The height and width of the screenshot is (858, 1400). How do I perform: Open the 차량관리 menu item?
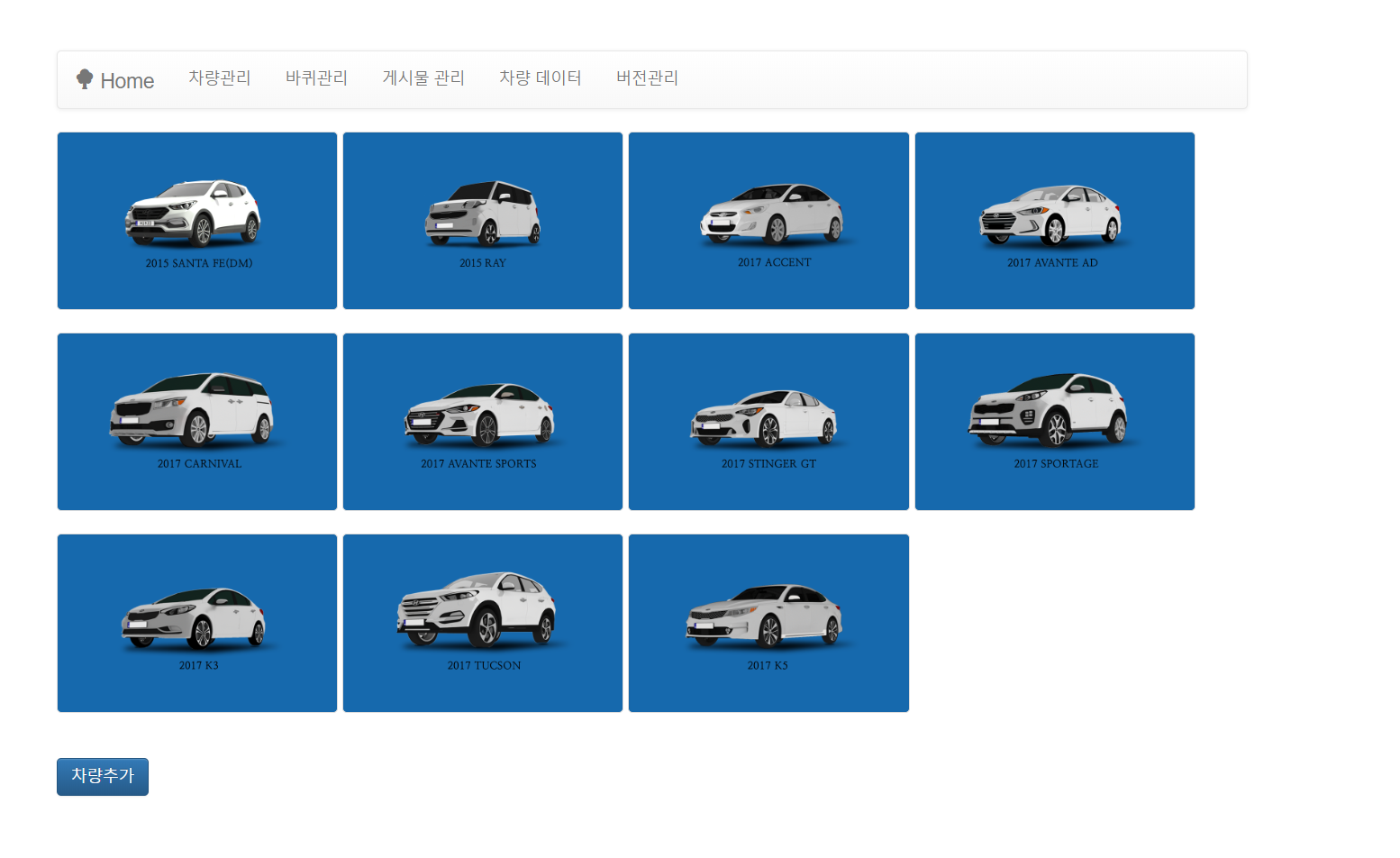click(x=220, y=78)
